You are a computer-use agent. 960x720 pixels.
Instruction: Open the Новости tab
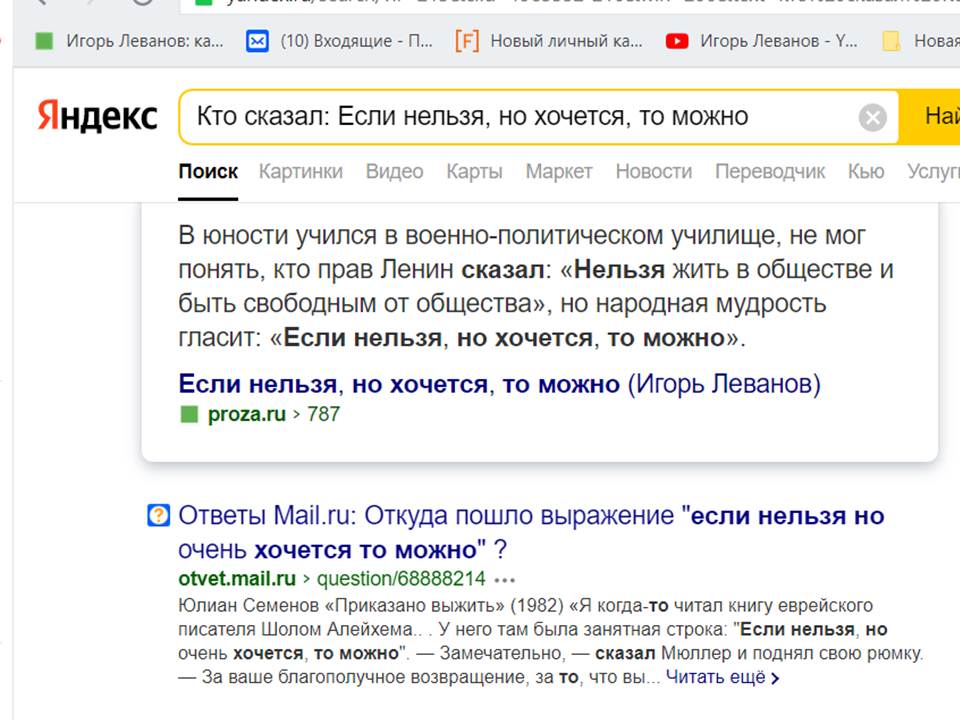click(x=654, y=171)
